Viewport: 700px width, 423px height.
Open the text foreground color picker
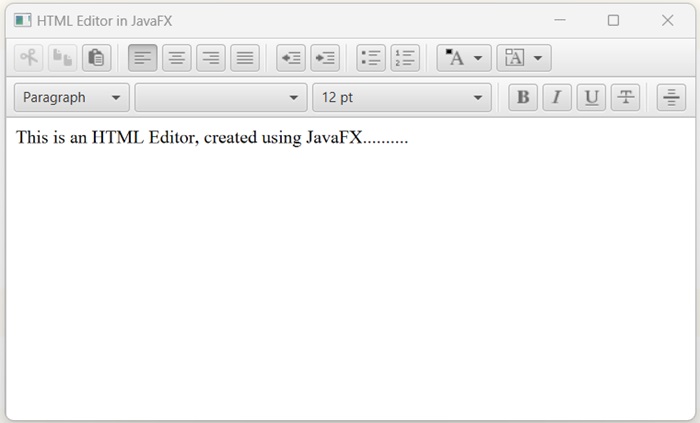pyautogui.click(x=464, y=58)
